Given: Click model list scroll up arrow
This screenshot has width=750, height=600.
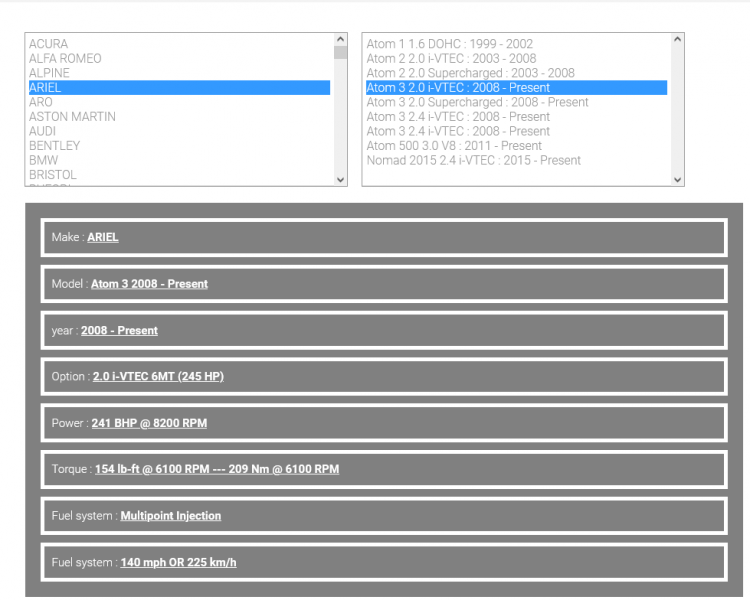Looking at the screenshot, I should (x=677, y=39).
